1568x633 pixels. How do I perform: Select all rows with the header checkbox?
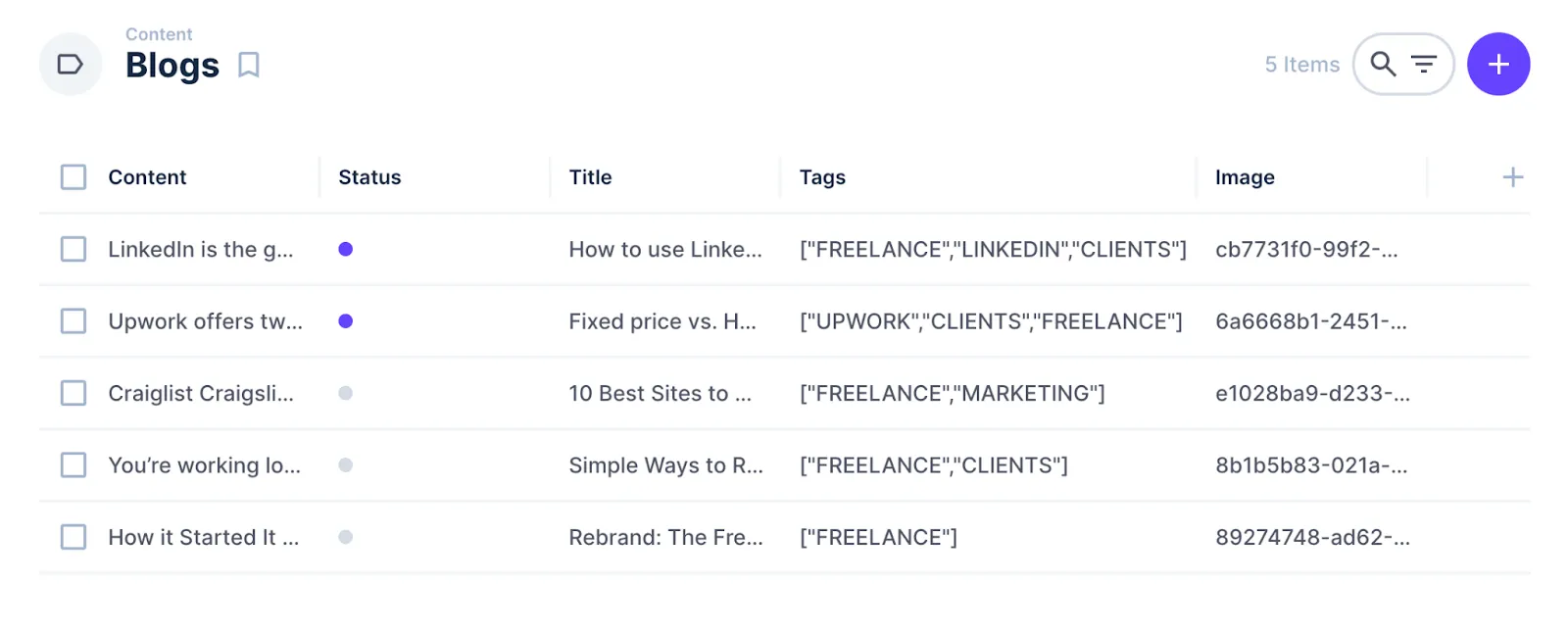(73, 176)
